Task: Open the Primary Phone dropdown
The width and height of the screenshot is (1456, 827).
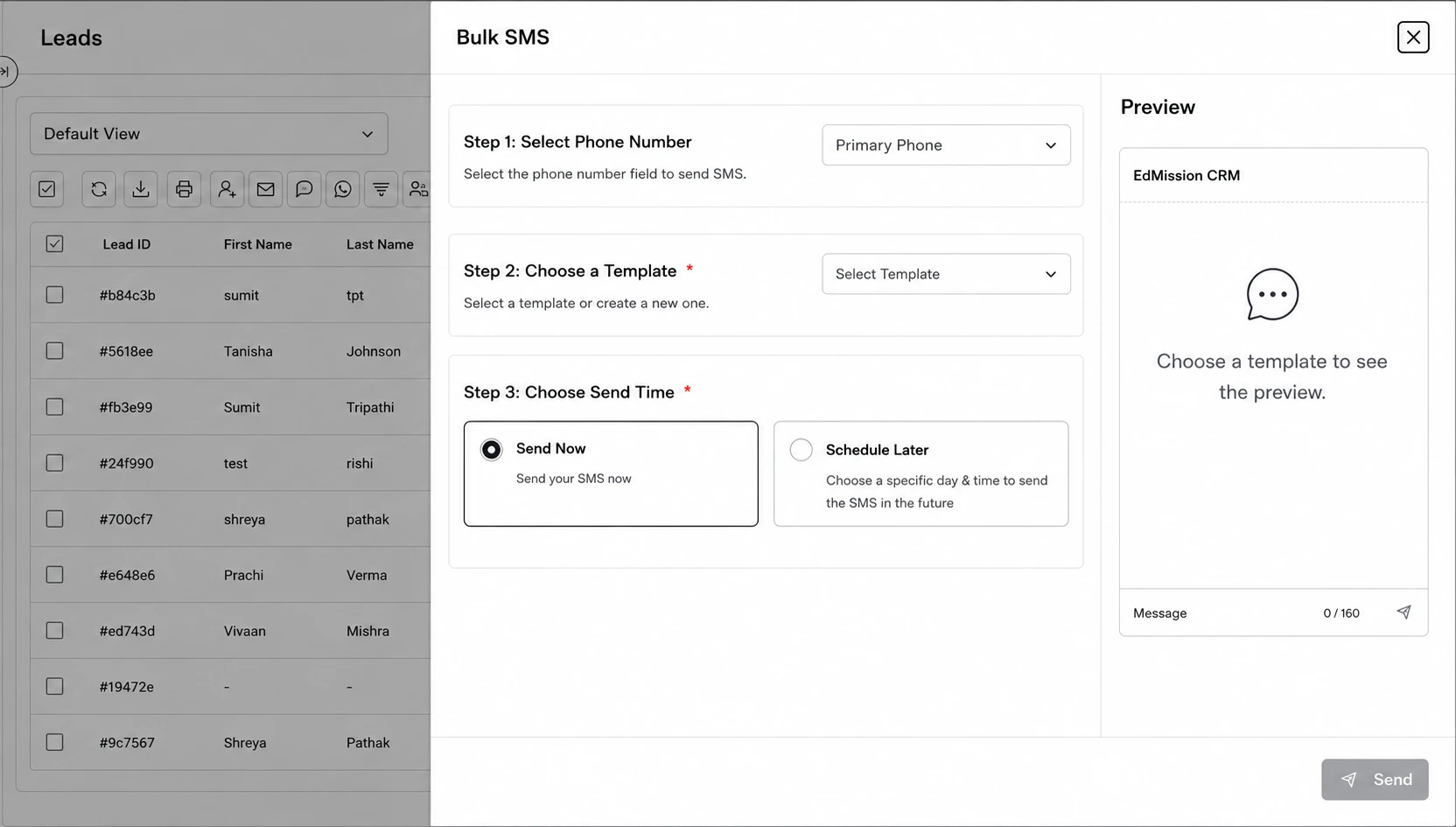Action: click(946, 145)
